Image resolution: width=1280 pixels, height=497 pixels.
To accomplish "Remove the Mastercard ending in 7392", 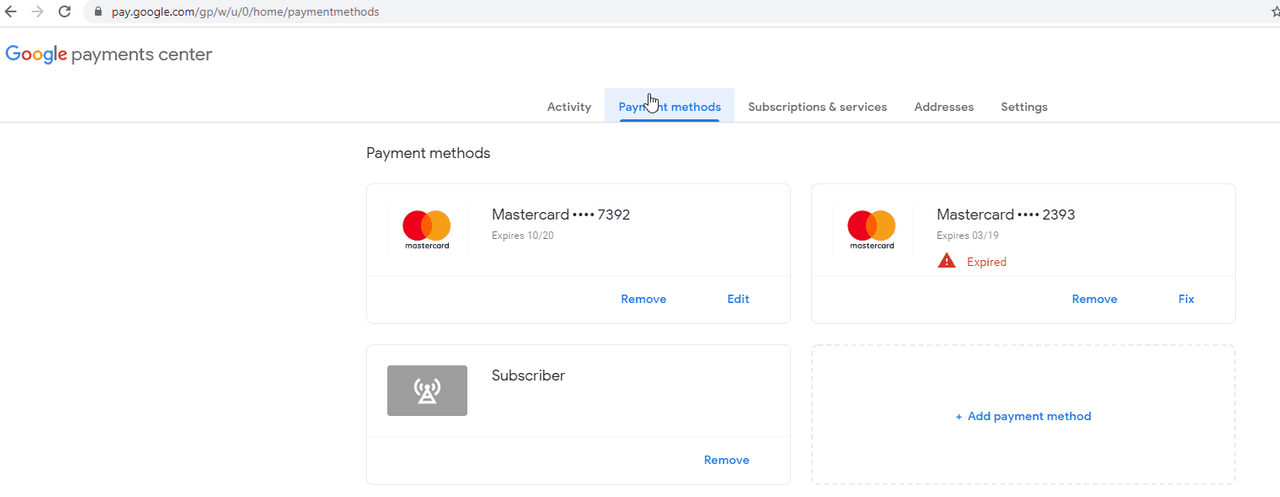I will click(x=643, y=299).
